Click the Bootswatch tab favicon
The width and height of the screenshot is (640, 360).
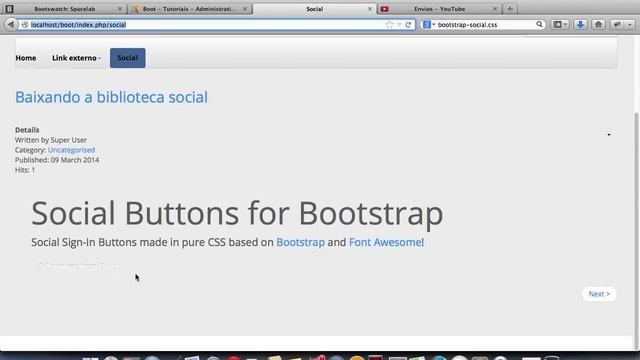[9, 9]
